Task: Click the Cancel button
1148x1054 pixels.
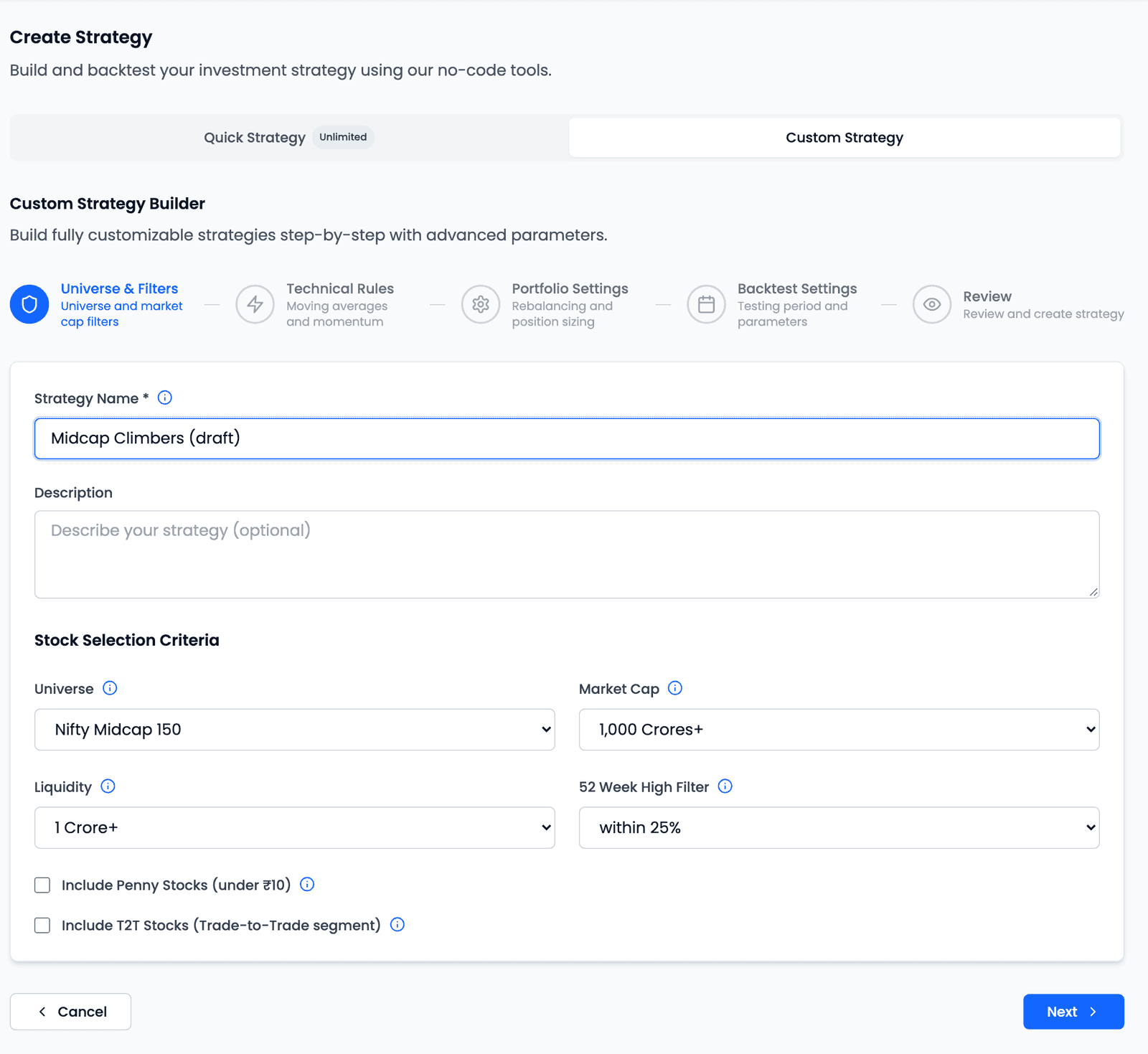Action: coord(70,1012)
